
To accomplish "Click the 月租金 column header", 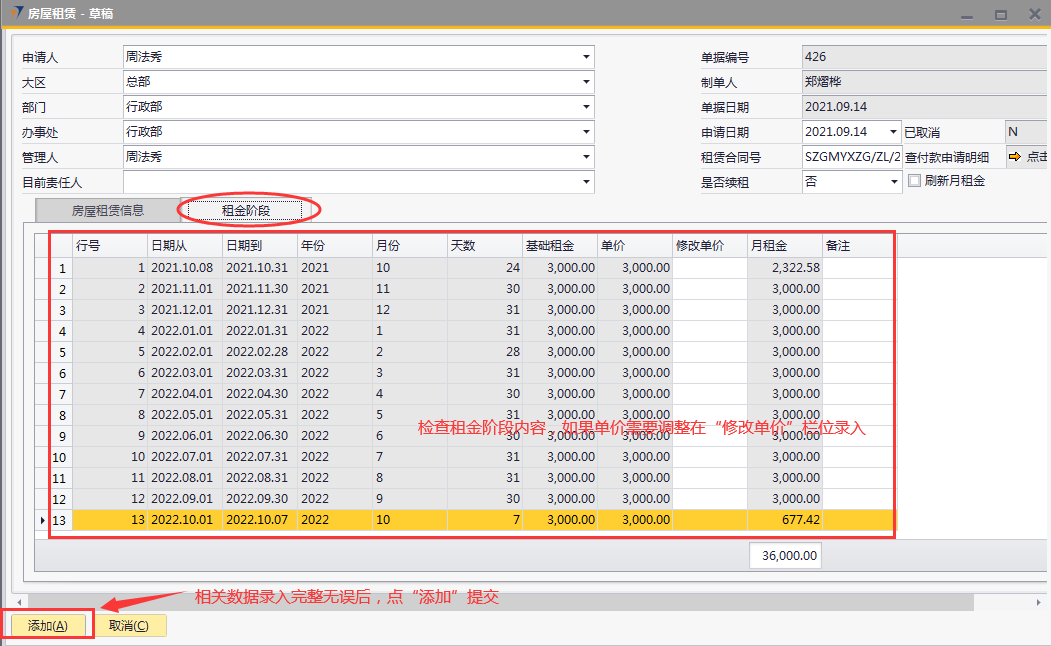I will point(784,245).
